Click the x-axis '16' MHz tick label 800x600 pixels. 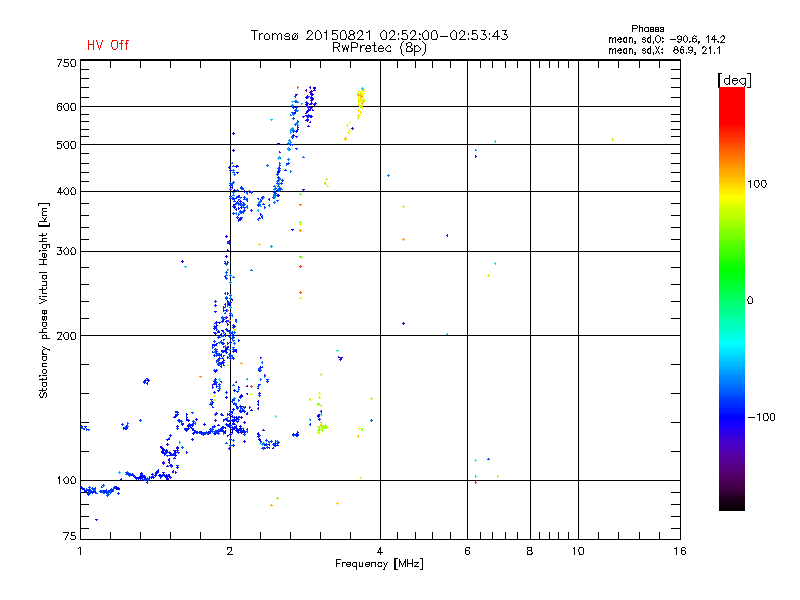click(680, 551)
